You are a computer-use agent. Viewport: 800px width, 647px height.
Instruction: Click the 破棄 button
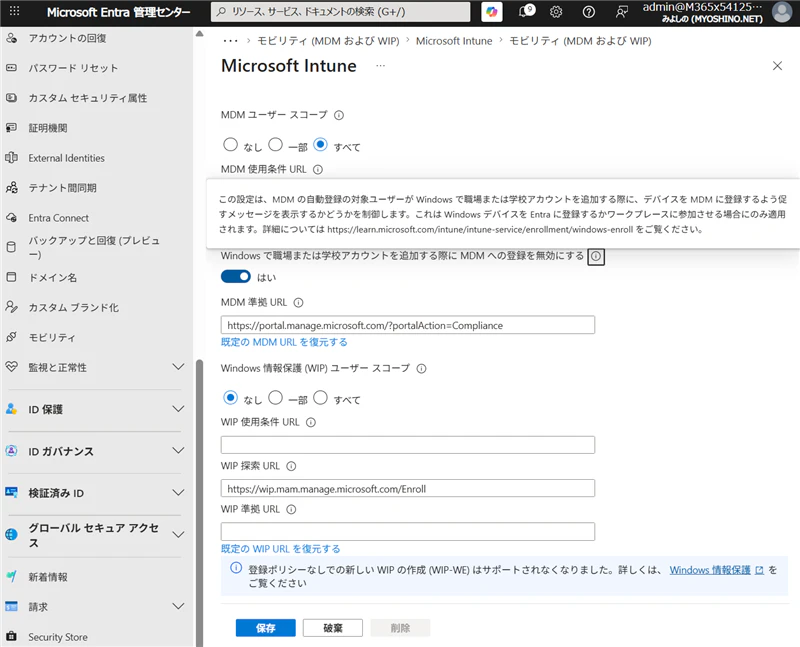pyautogui.click(x=333, y=628)
